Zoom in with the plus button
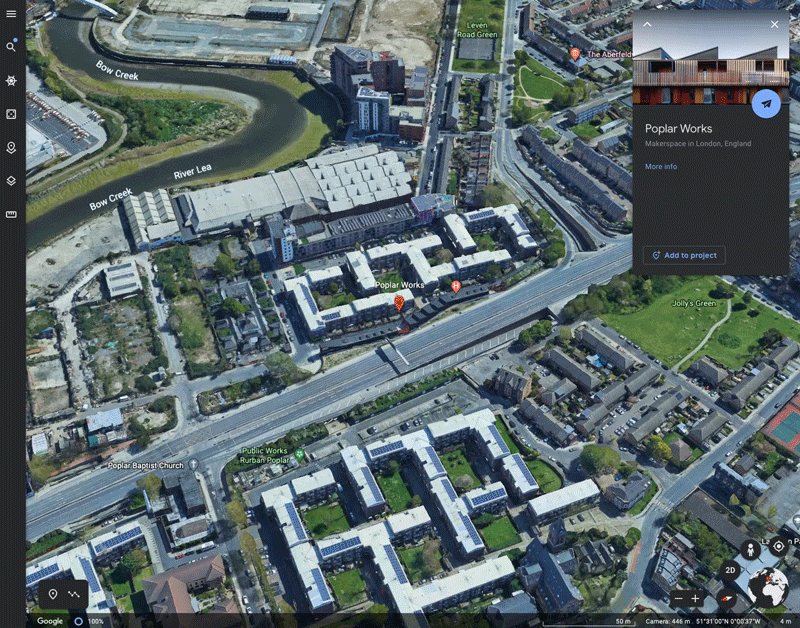Screen dimensions: 800x628 pyautogui.click(x=695, y=598)
